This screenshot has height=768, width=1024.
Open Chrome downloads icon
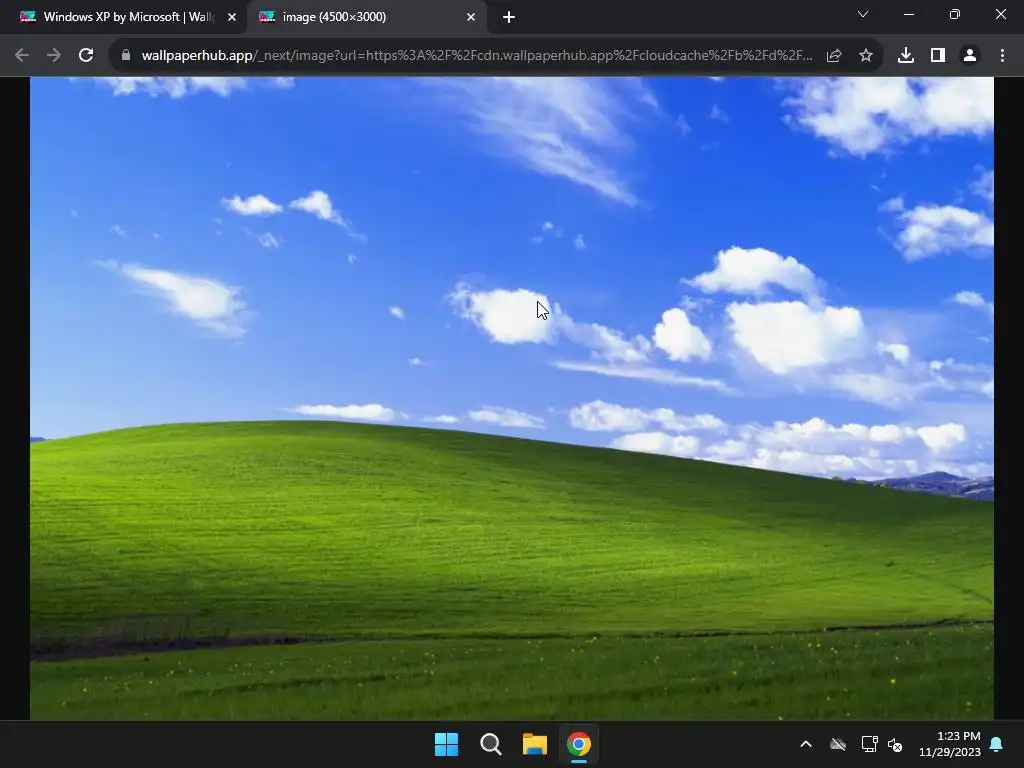click(906, 56)
